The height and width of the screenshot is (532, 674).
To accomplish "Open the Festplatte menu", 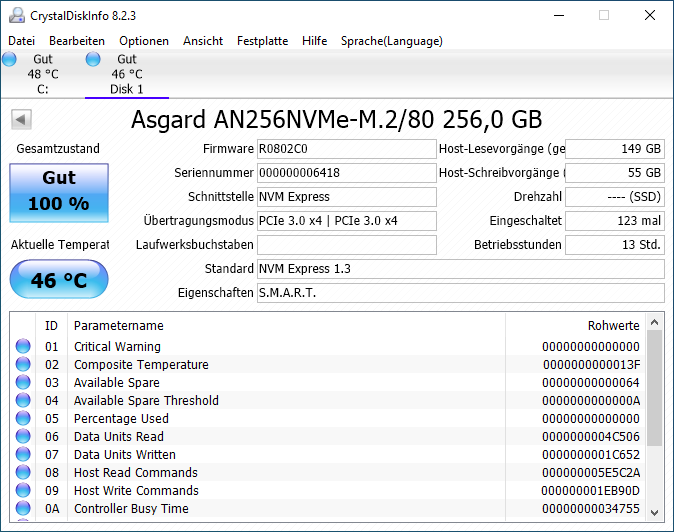I will click(x=263, y=41).
